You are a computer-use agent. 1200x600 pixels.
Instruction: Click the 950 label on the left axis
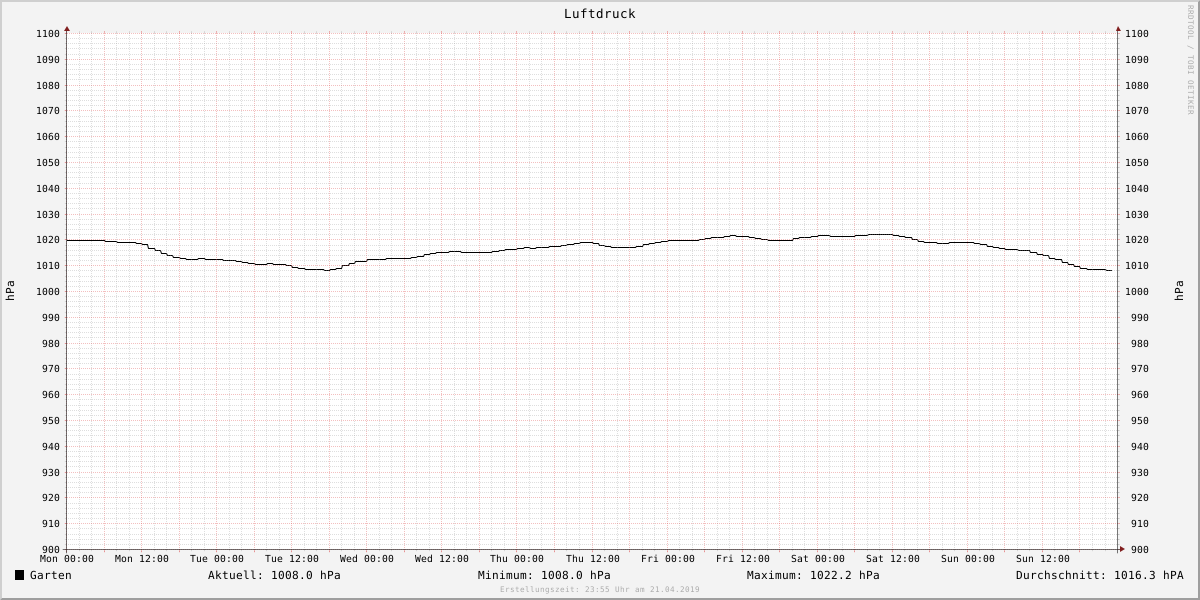click(51, 421)
